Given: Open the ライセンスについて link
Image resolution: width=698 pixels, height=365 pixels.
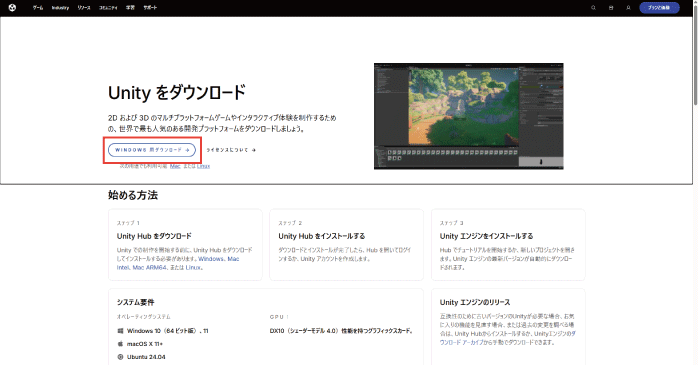Looking at the screenshot, I should [x=231, y=150].
